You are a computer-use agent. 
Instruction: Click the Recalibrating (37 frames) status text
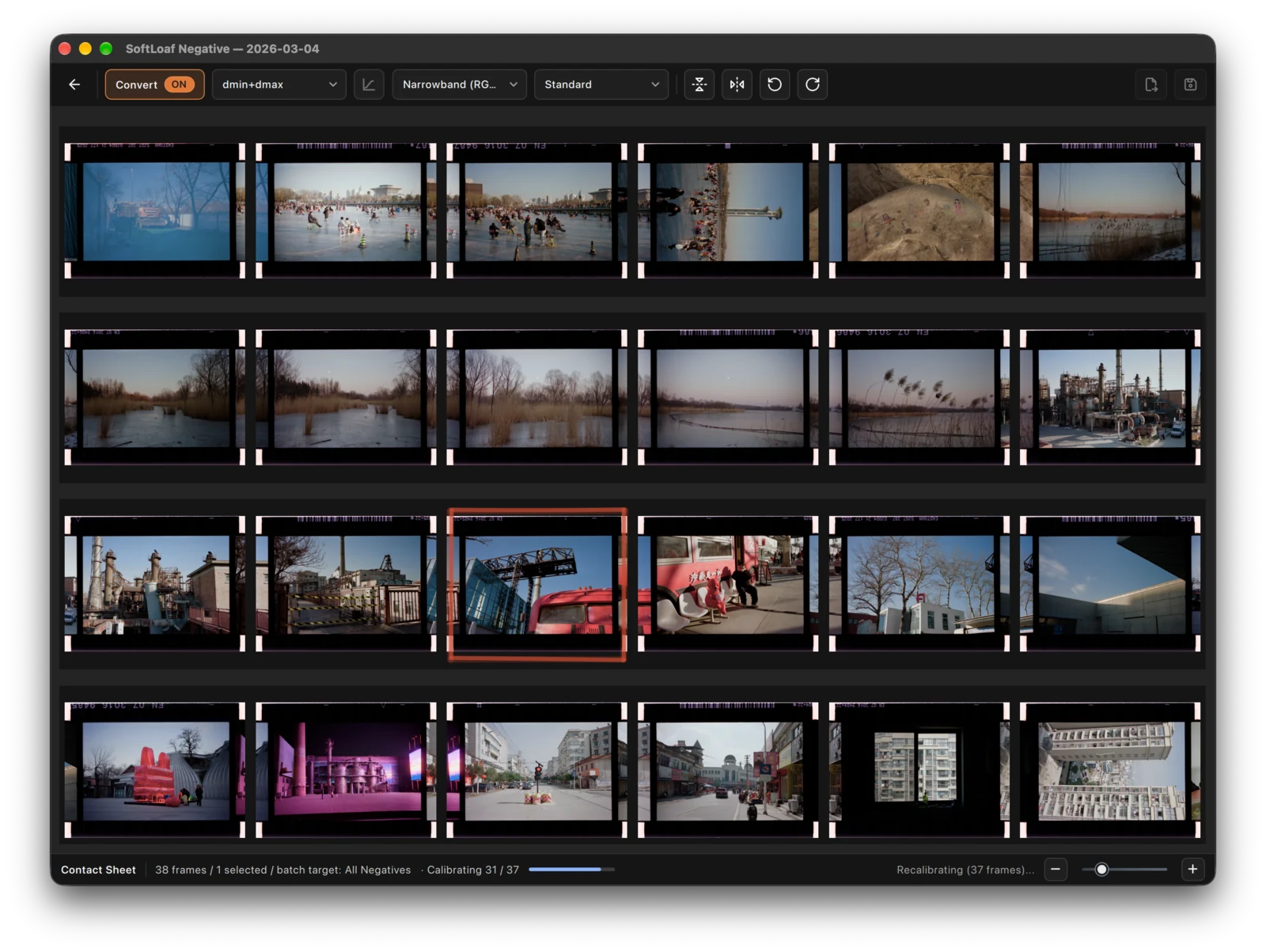pyautogui.click(x=965, y=870)
